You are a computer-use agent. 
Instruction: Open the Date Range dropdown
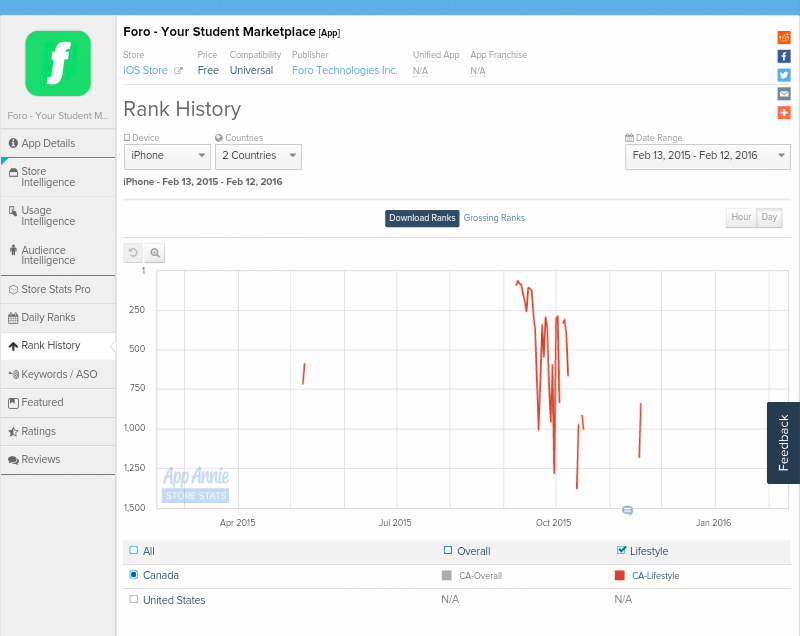708,156
